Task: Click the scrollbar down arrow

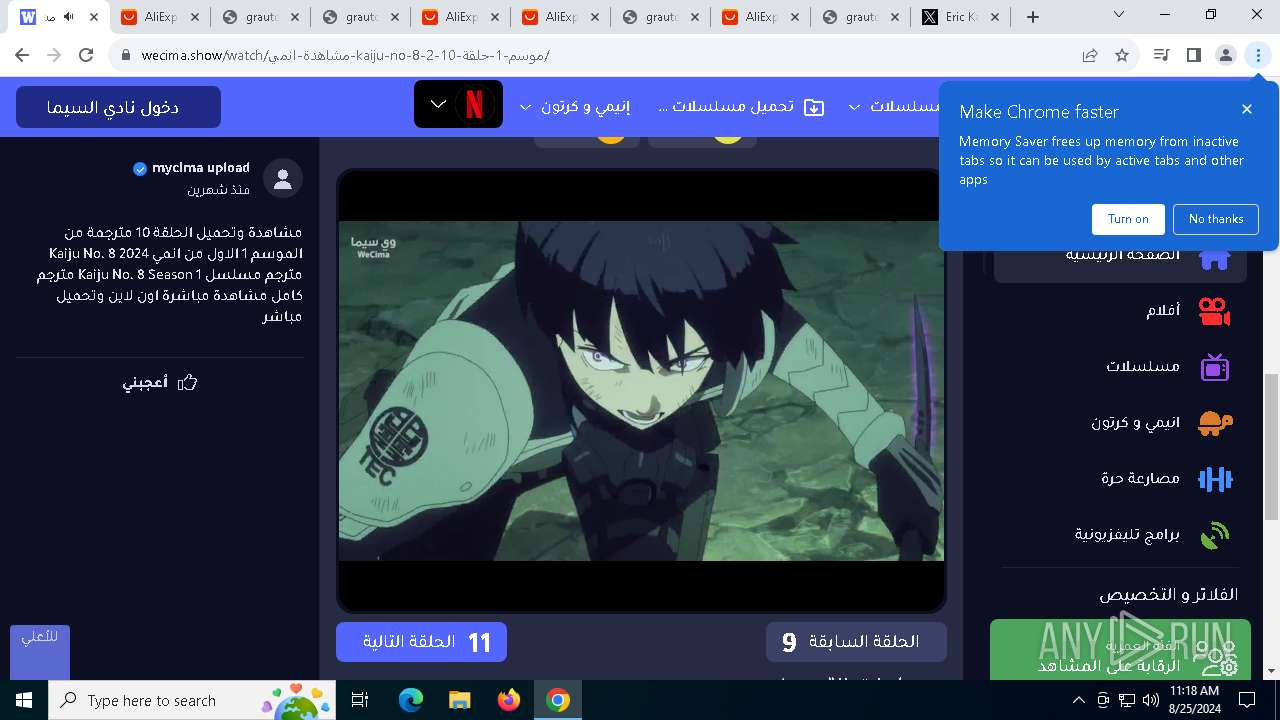Action: coord(1271,672)
